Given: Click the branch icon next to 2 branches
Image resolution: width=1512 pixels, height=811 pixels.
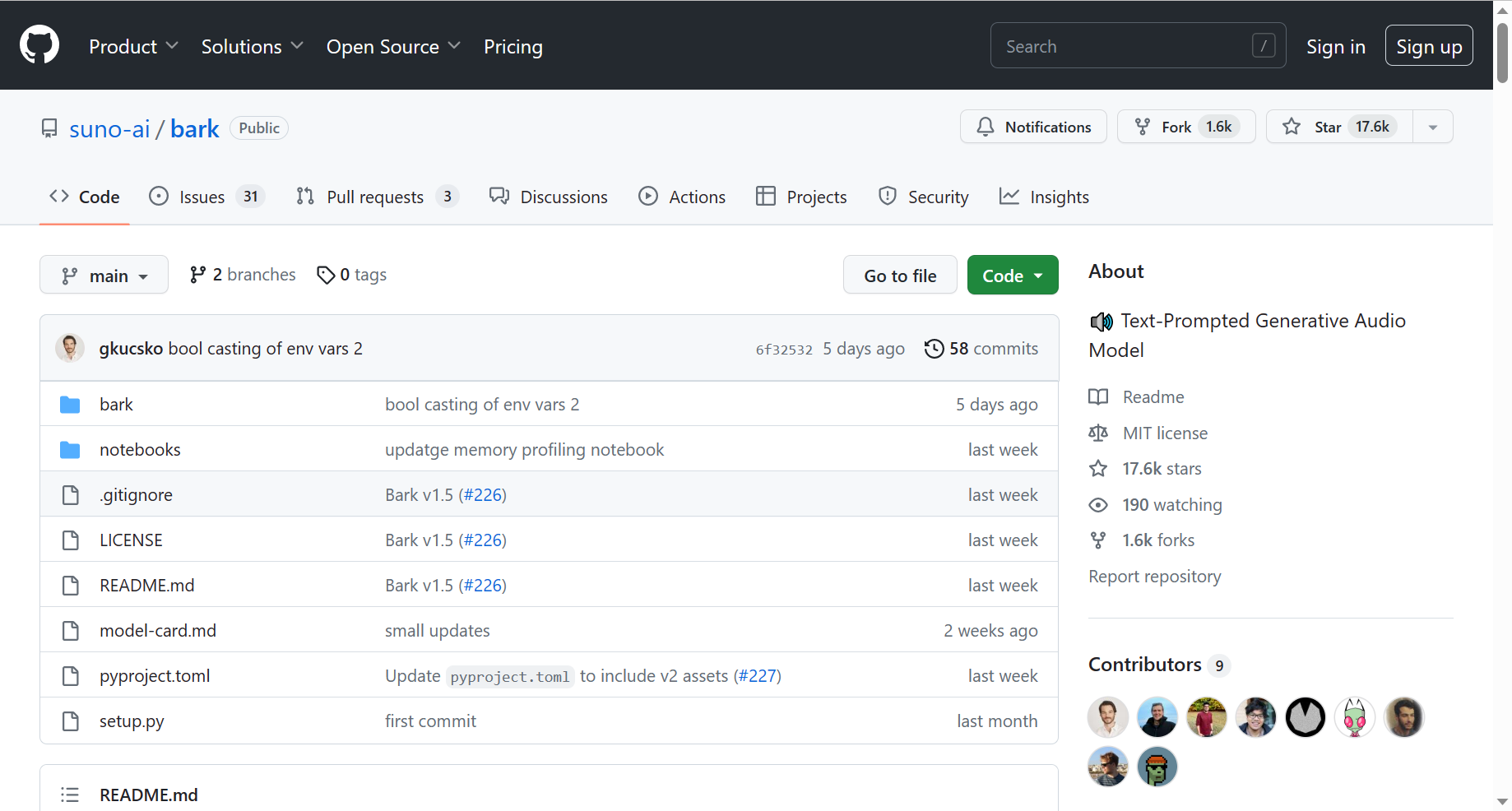Looking at the screenshot, I should [x=197, y=275].
